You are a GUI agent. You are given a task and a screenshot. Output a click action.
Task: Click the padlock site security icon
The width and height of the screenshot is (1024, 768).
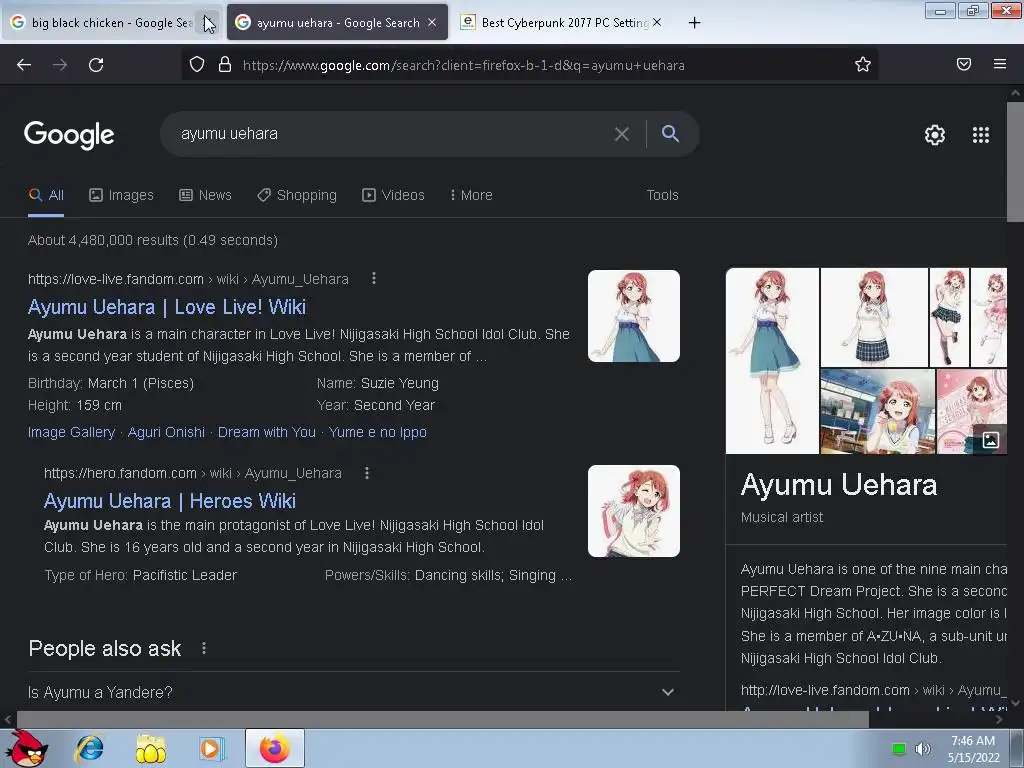pos(225,65)
